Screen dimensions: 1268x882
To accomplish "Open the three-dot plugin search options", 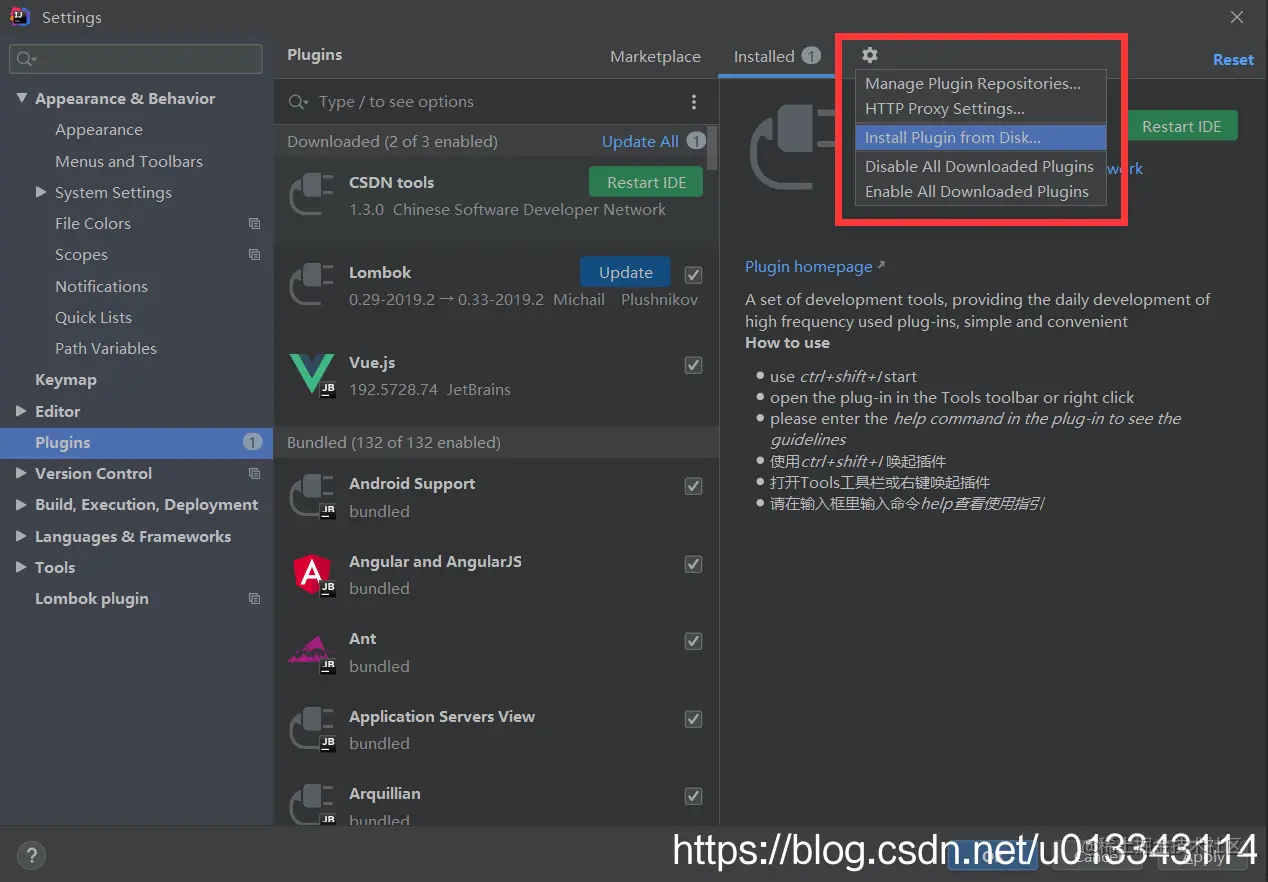I will point(694,102).
